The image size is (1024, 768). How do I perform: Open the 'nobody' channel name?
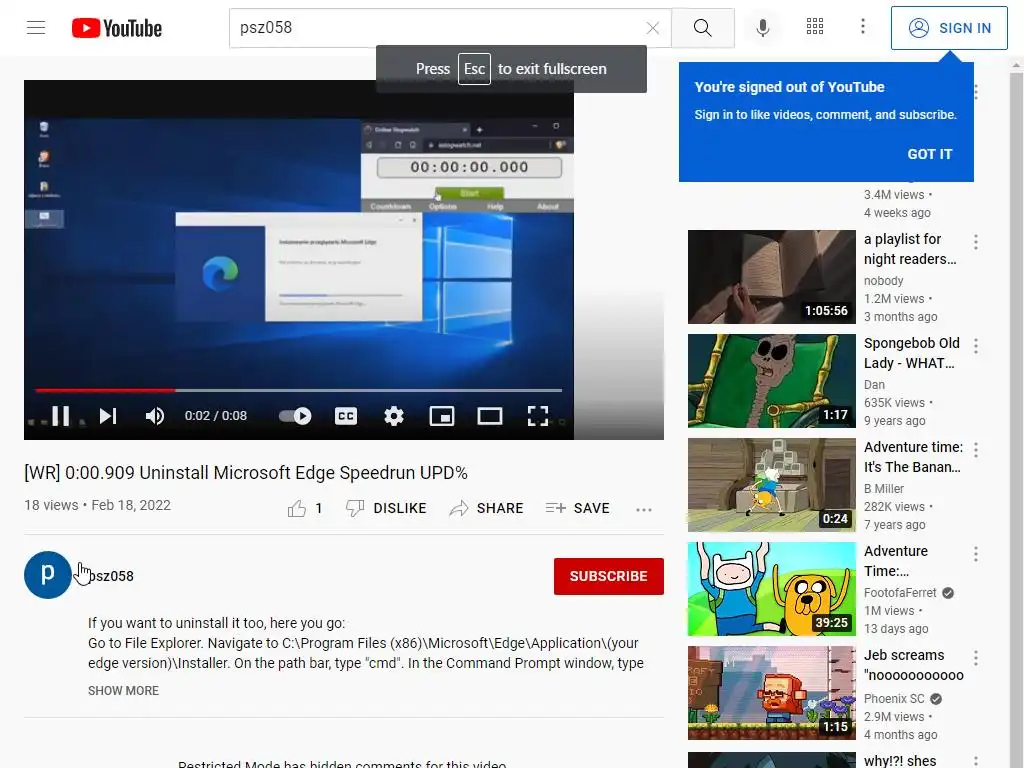tap(884, 281)
